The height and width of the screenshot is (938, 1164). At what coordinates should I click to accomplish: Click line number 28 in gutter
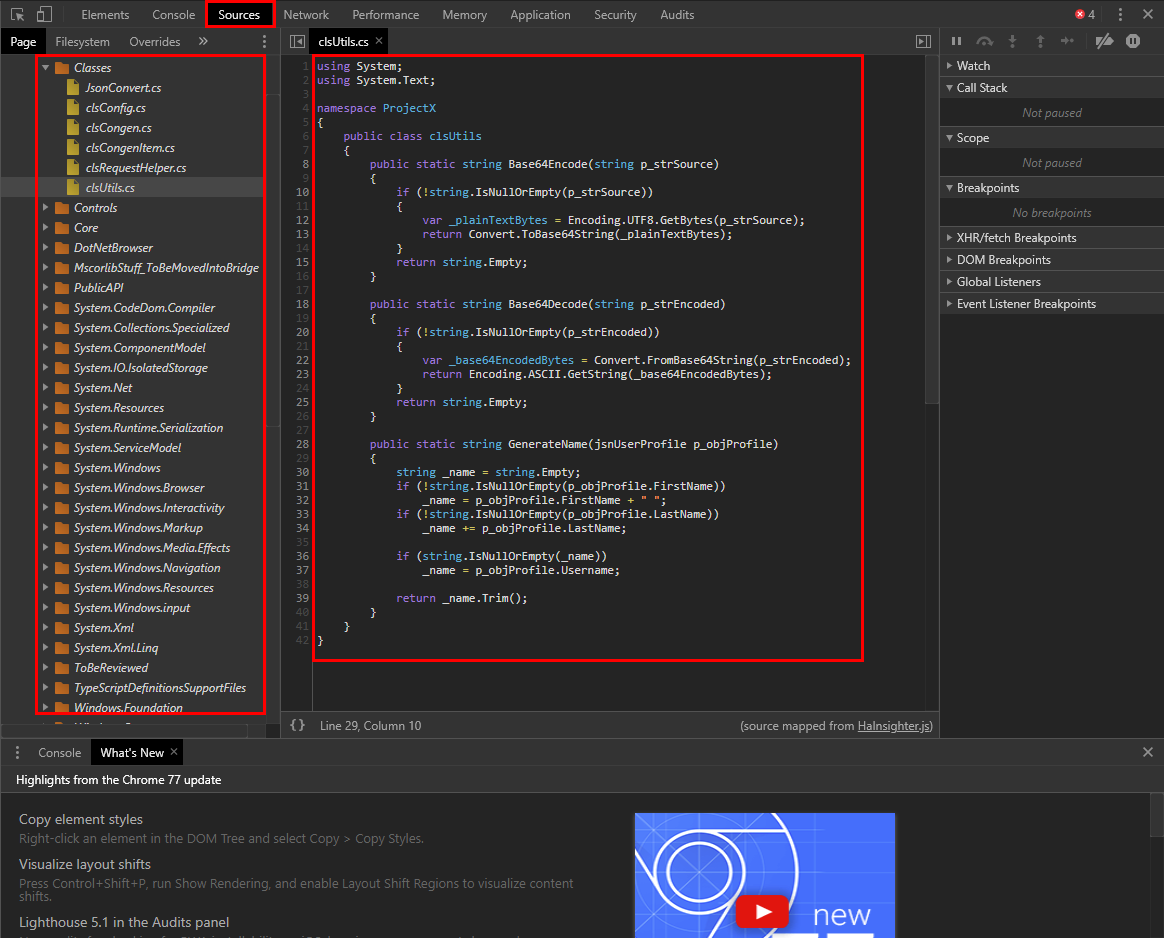click(x=302, y=444)
